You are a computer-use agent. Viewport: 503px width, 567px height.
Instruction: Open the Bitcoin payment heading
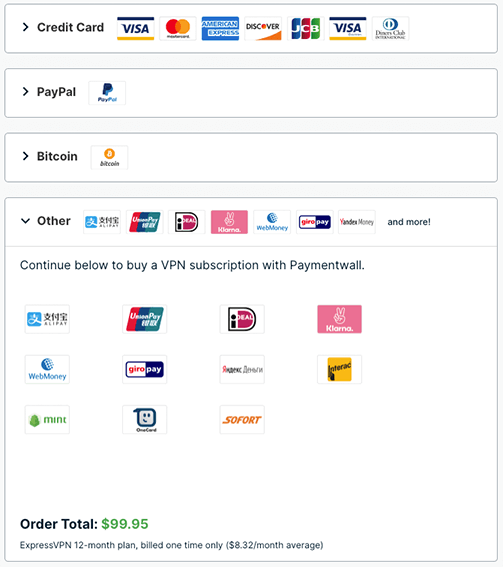pos(57,156)
